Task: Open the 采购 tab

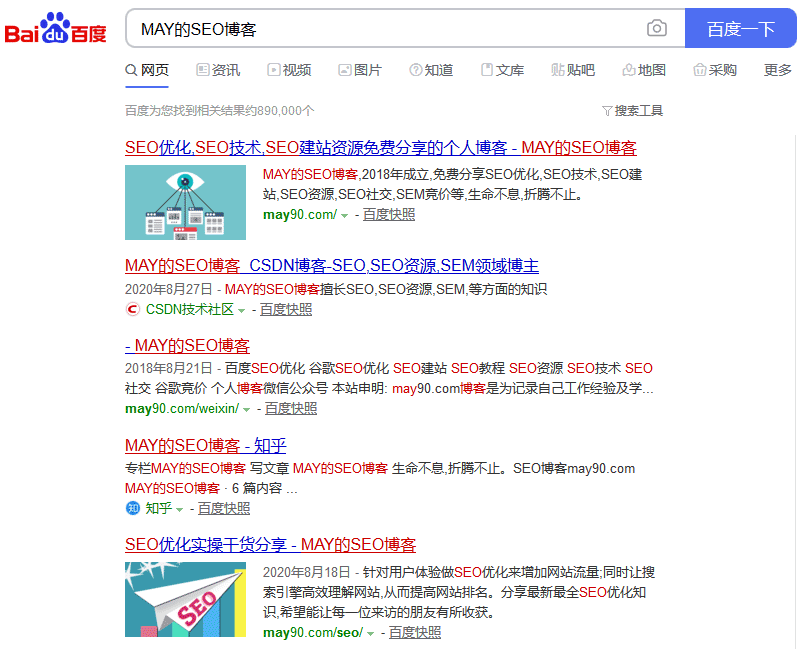Action: [x=715, y=70]
